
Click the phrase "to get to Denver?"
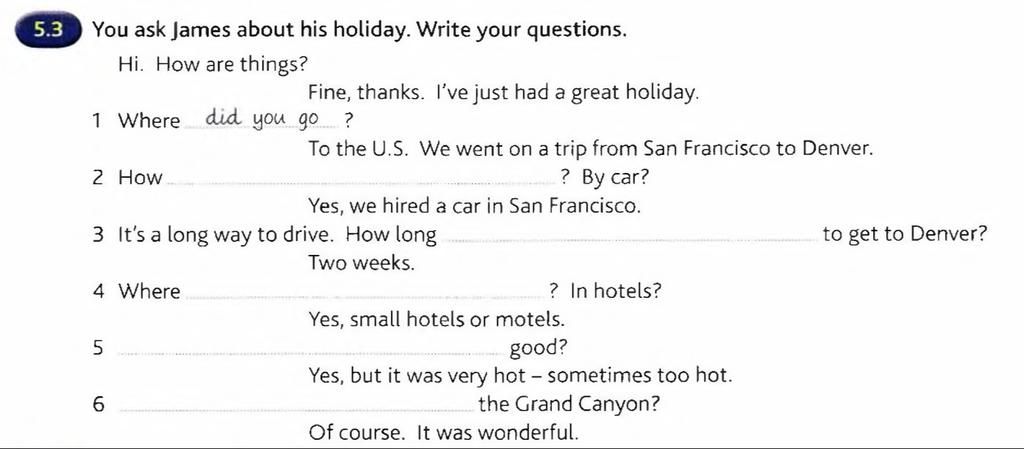coord(904,234)
